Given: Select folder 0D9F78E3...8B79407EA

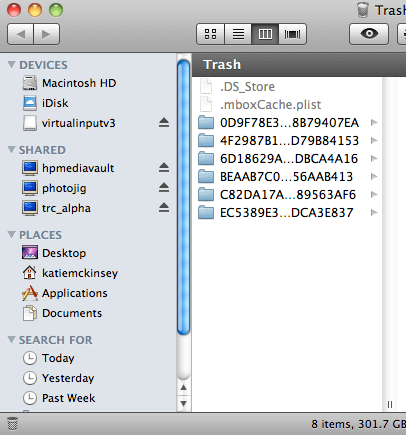Looking at the screenshot, I should tap(279, 123).
